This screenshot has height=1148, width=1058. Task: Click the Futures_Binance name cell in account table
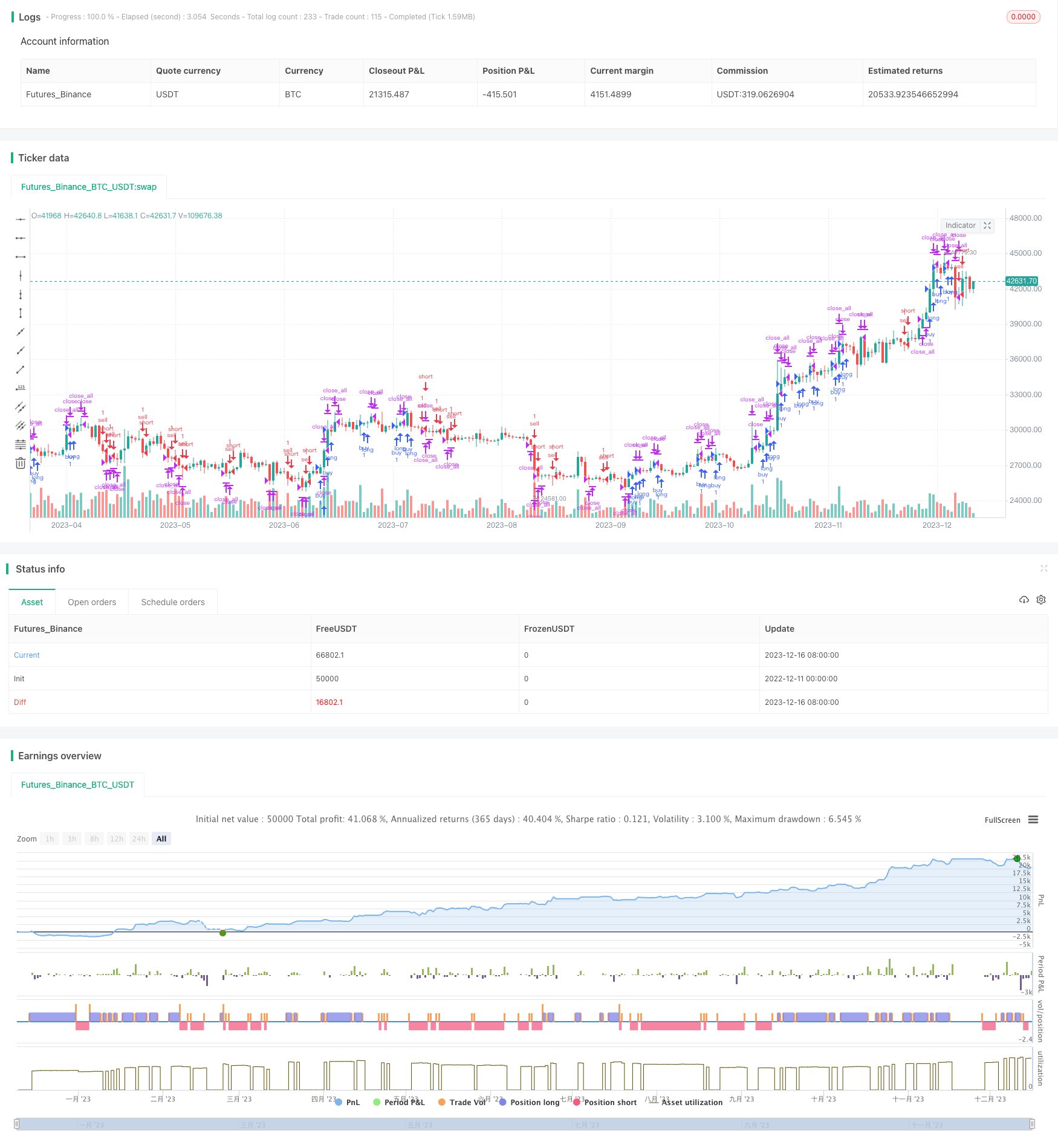tap(59, 94)
